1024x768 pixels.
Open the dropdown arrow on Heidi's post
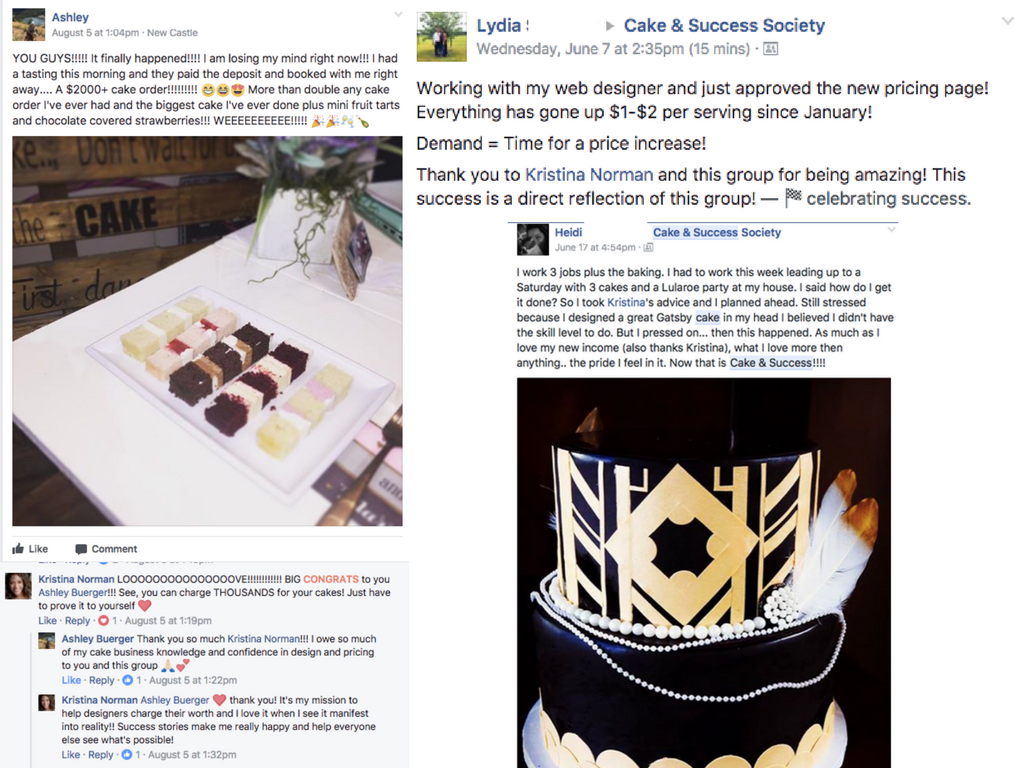coord(891,230)
